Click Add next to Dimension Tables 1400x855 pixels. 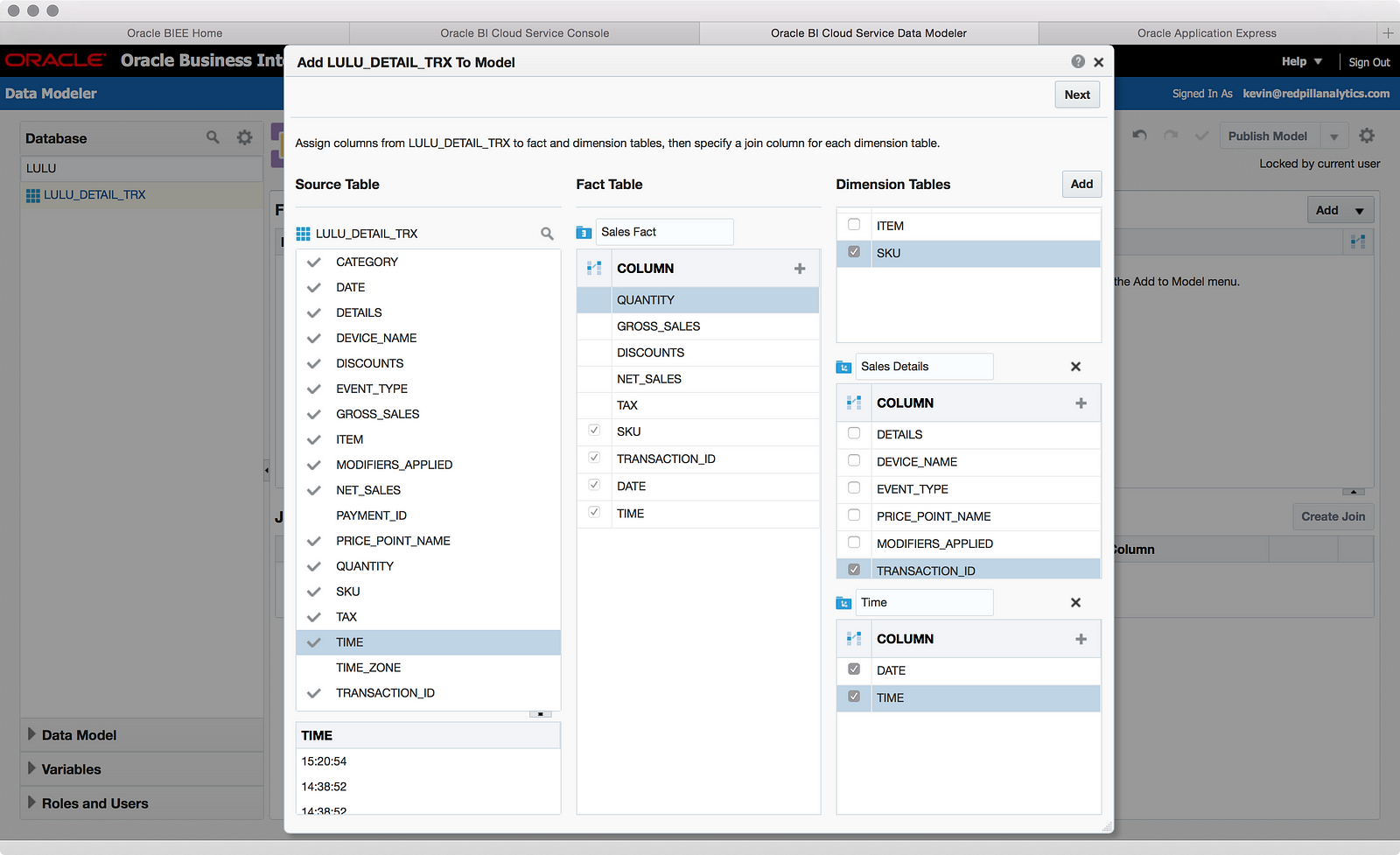pos(1081,184)
